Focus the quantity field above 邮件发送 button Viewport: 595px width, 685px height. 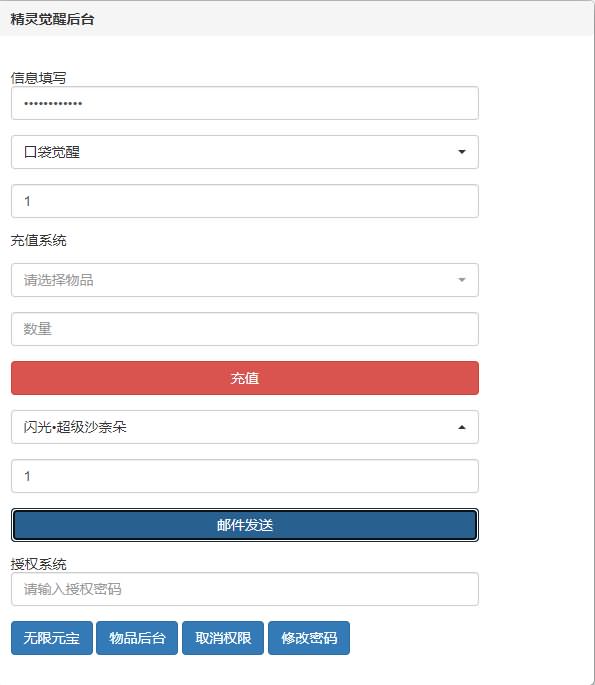(245, 476)
